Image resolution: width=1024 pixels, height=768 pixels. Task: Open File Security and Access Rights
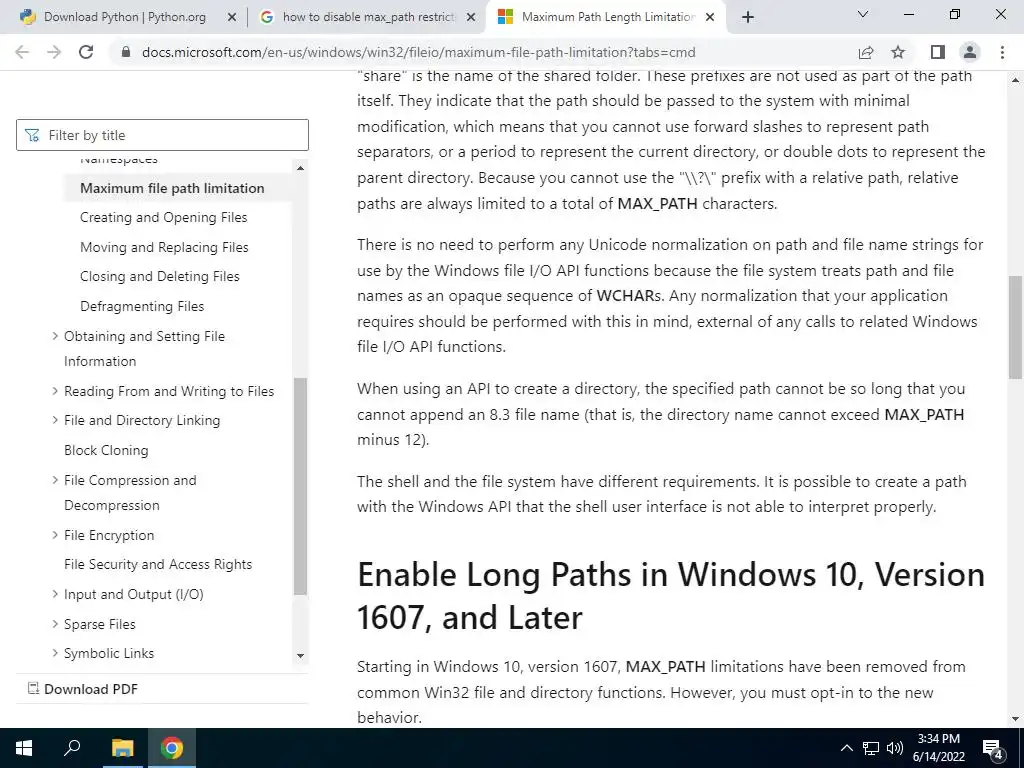157,564
